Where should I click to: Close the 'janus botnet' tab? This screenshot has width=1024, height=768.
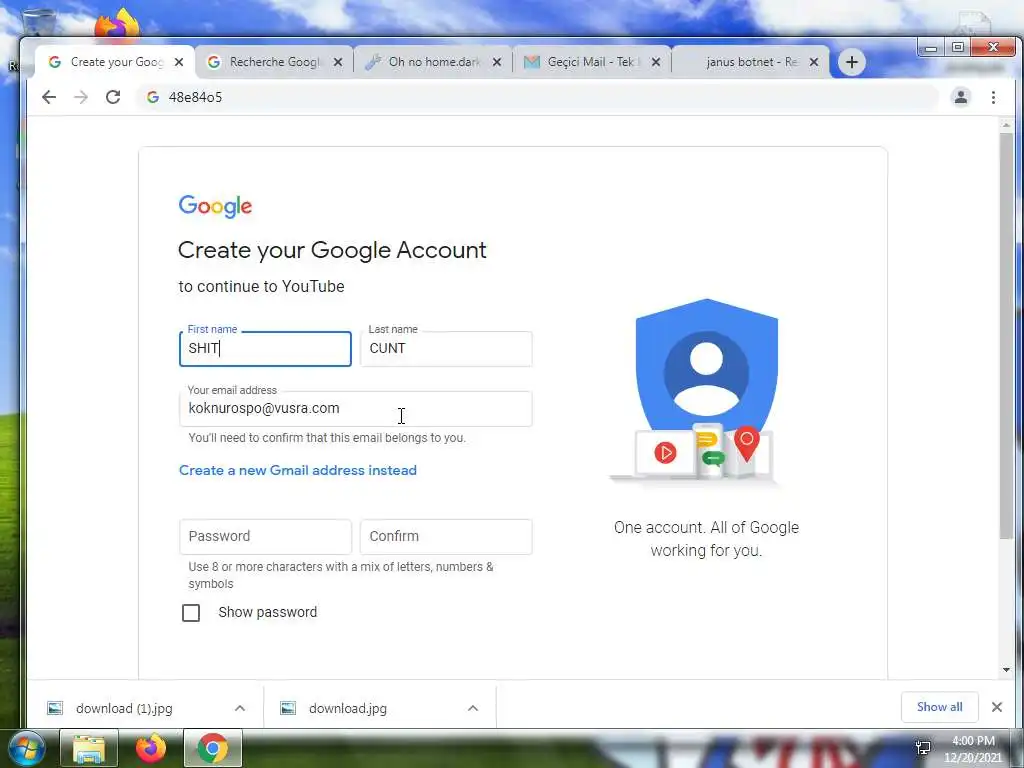point(814,62)
